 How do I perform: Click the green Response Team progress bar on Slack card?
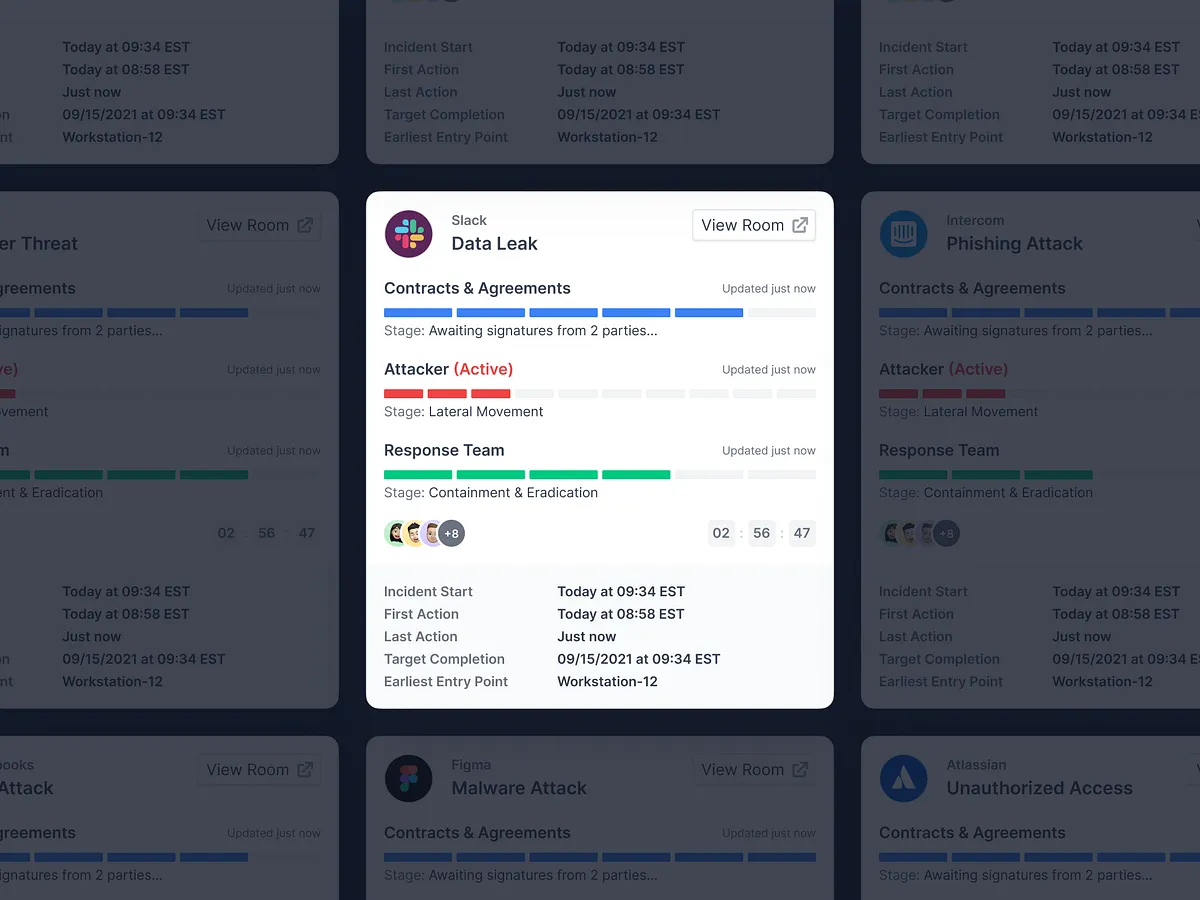(x=600, y=475)
